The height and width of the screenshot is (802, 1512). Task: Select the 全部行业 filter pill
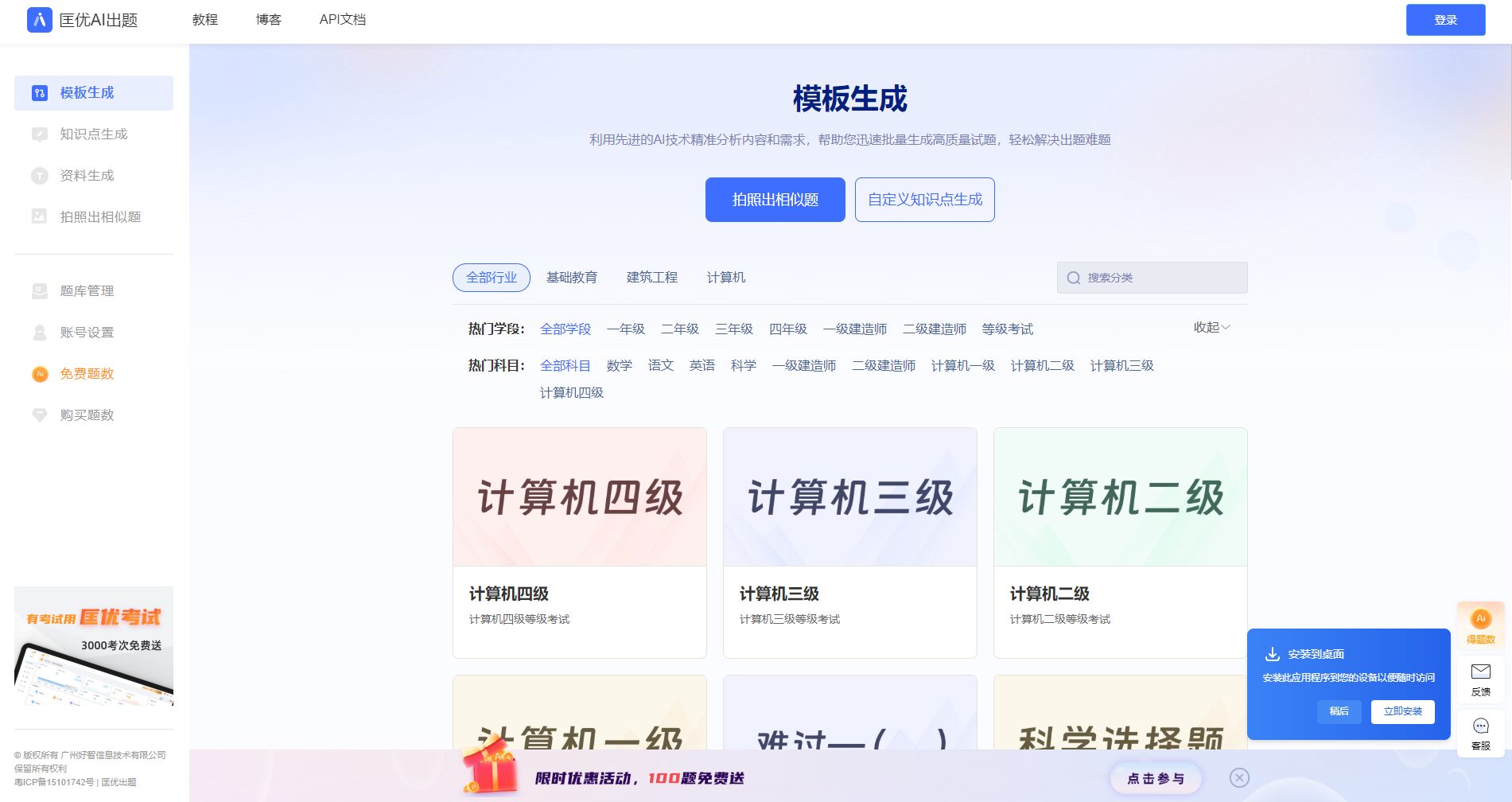coord(491,278)
